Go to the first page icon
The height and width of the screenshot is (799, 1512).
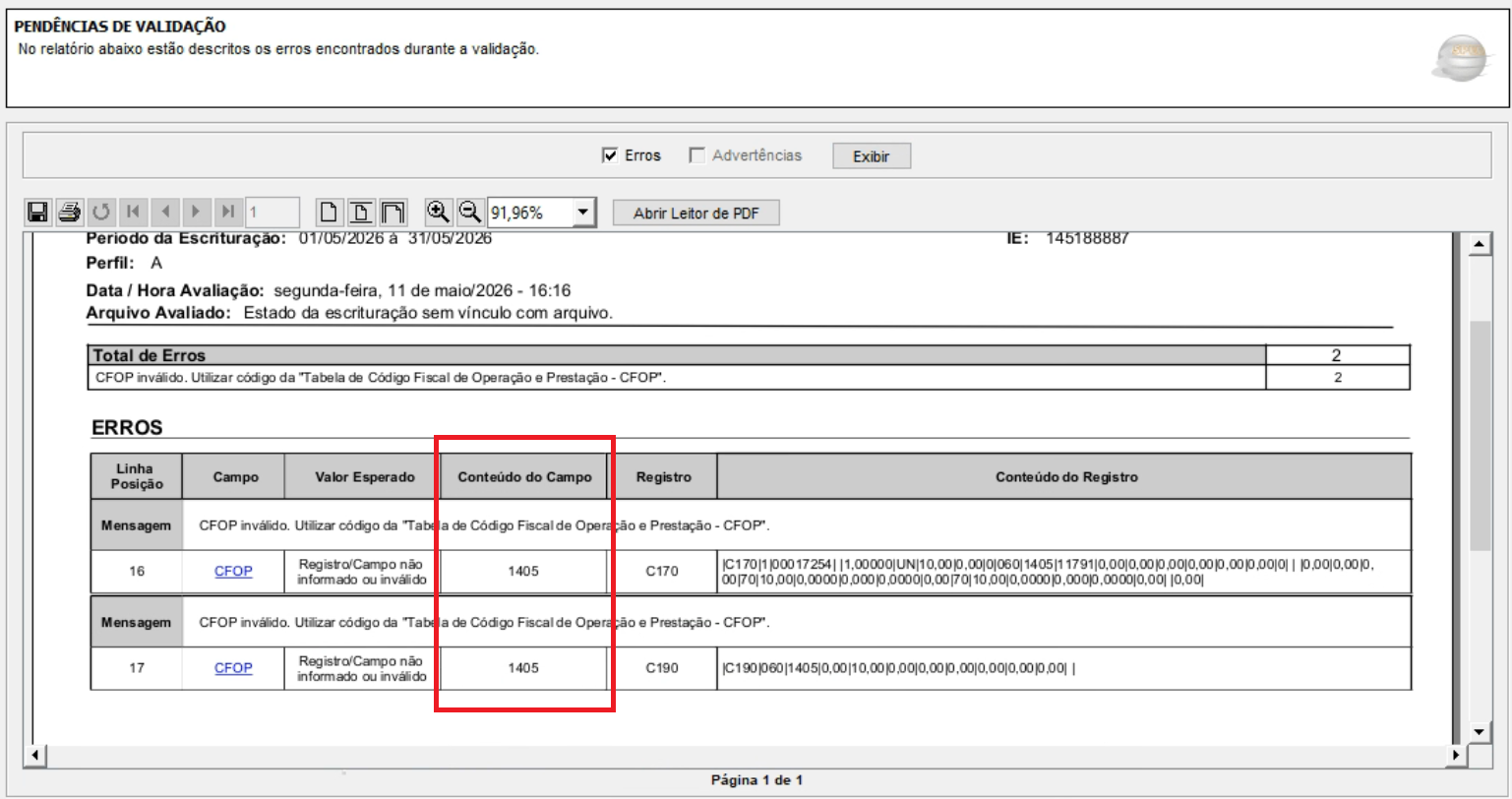(133, 212)
